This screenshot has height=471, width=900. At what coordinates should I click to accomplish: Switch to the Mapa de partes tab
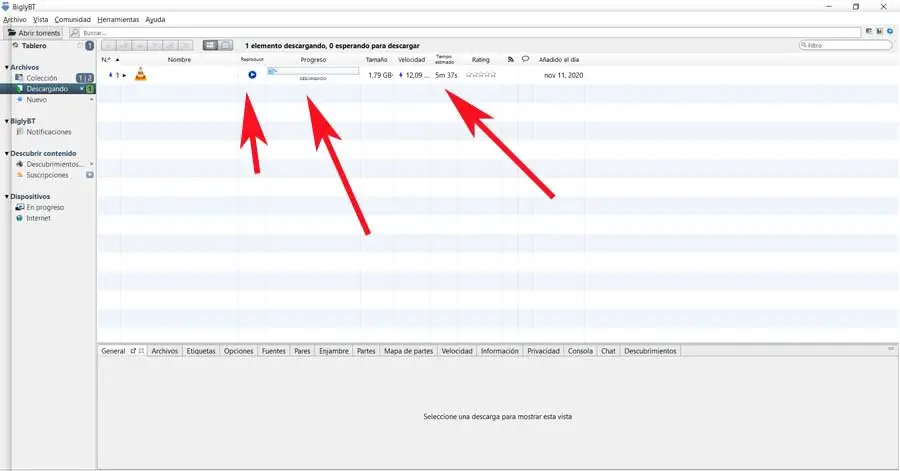point(408,351)
